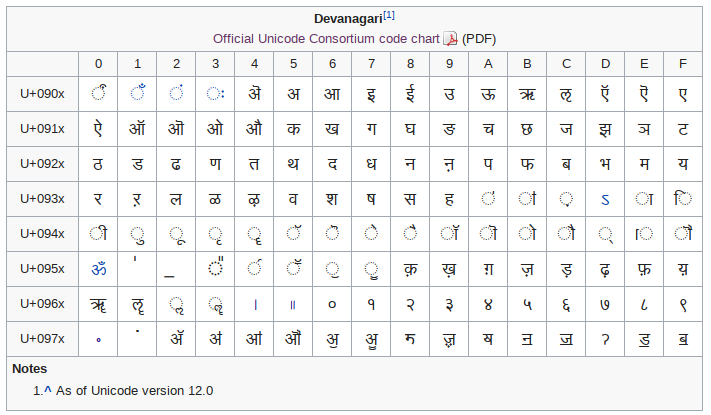
Task: Click the column header 'D'
Action: point(605,64)
